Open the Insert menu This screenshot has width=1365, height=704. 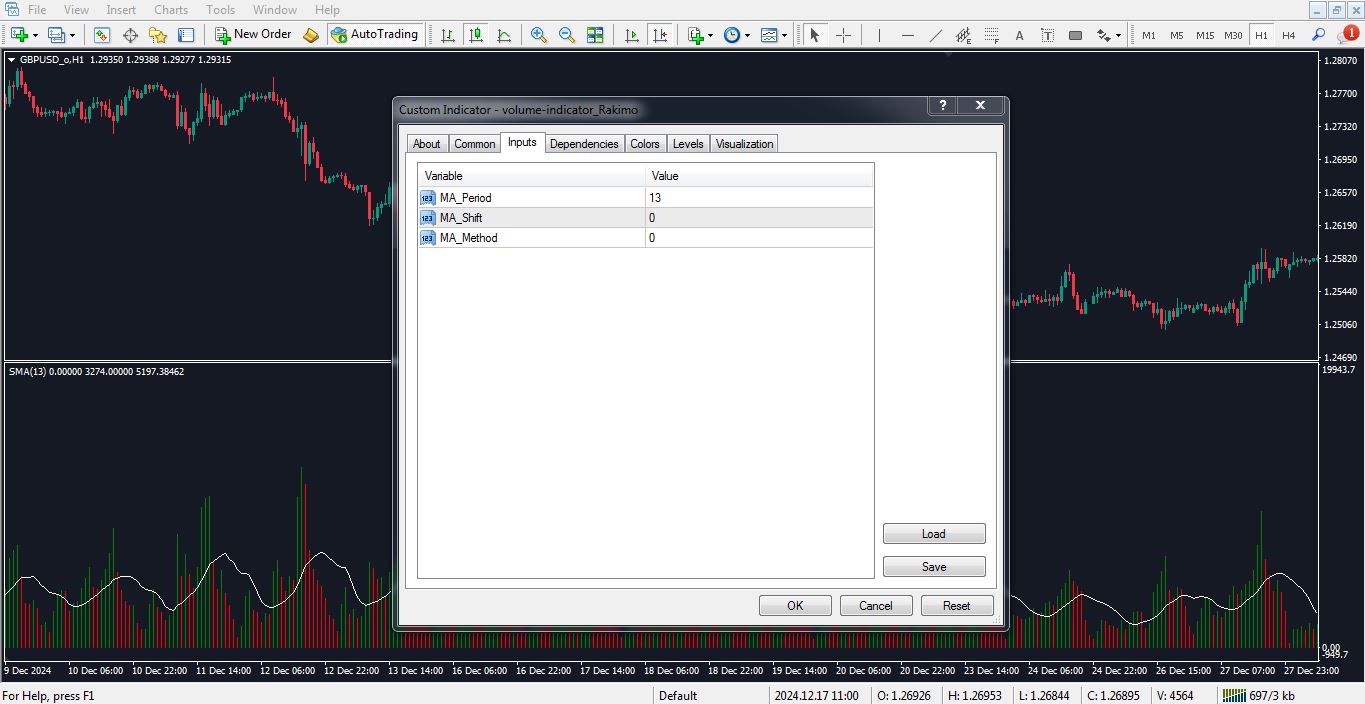[x=121, y=10]
